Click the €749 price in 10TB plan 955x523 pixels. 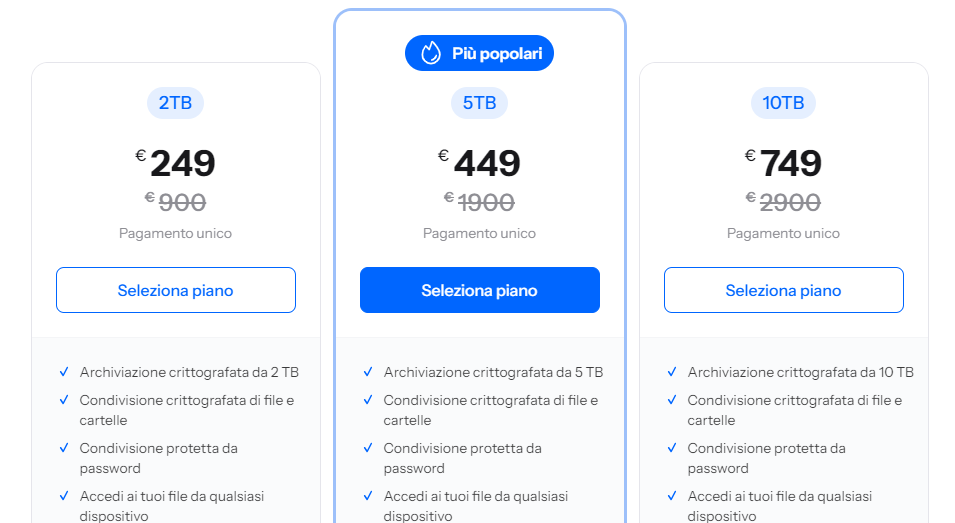pos(783,163)
